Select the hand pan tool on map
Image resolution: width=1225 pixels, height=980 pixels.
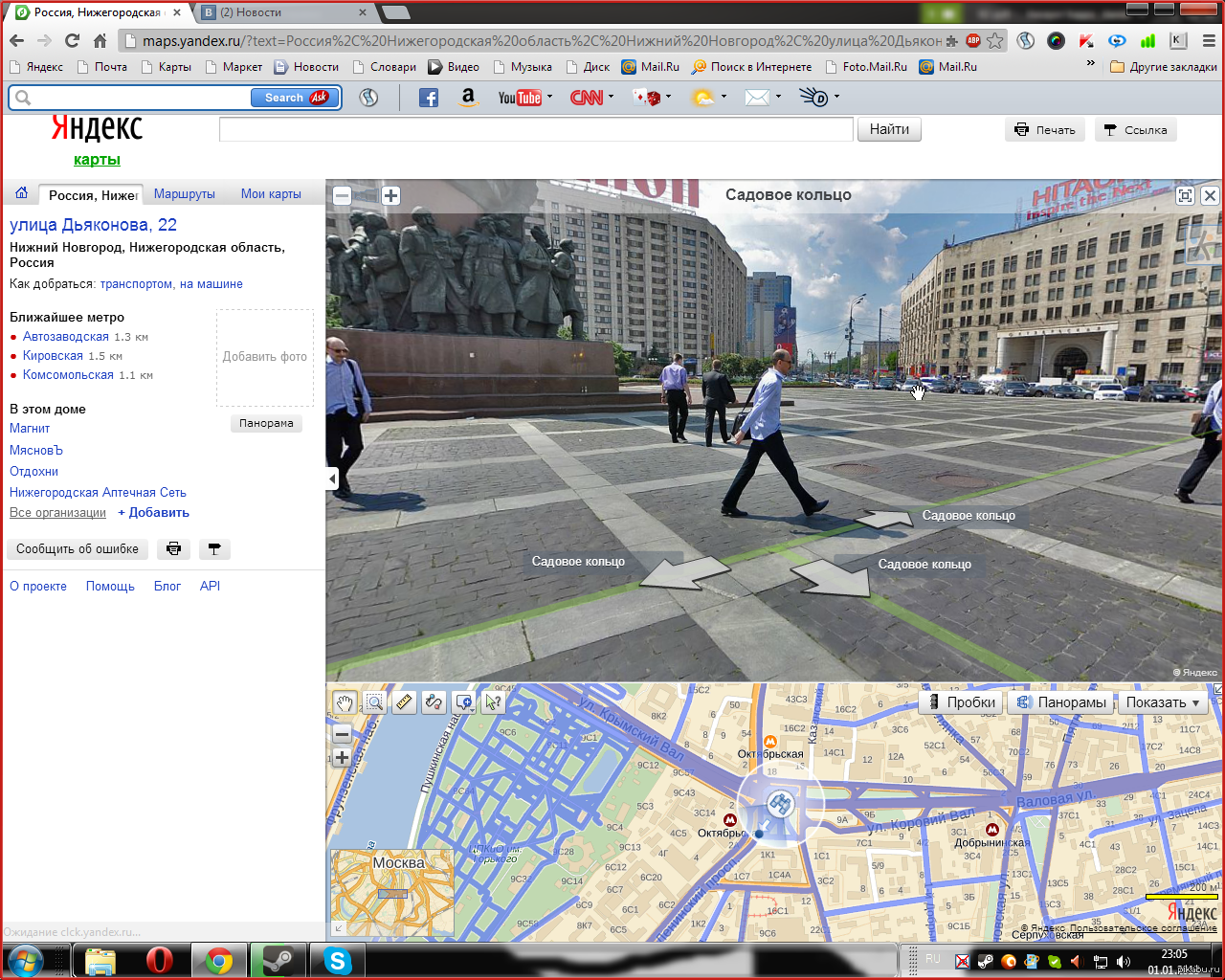pyautogui.click(x=345, y=702)
